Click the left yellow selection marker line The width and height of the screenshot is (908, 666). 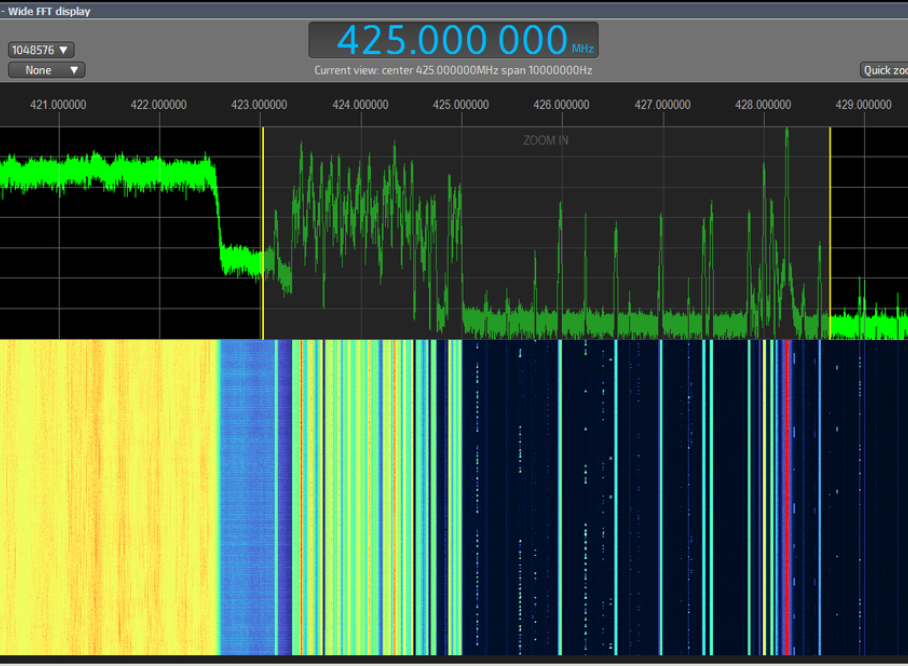coord(263,233)
